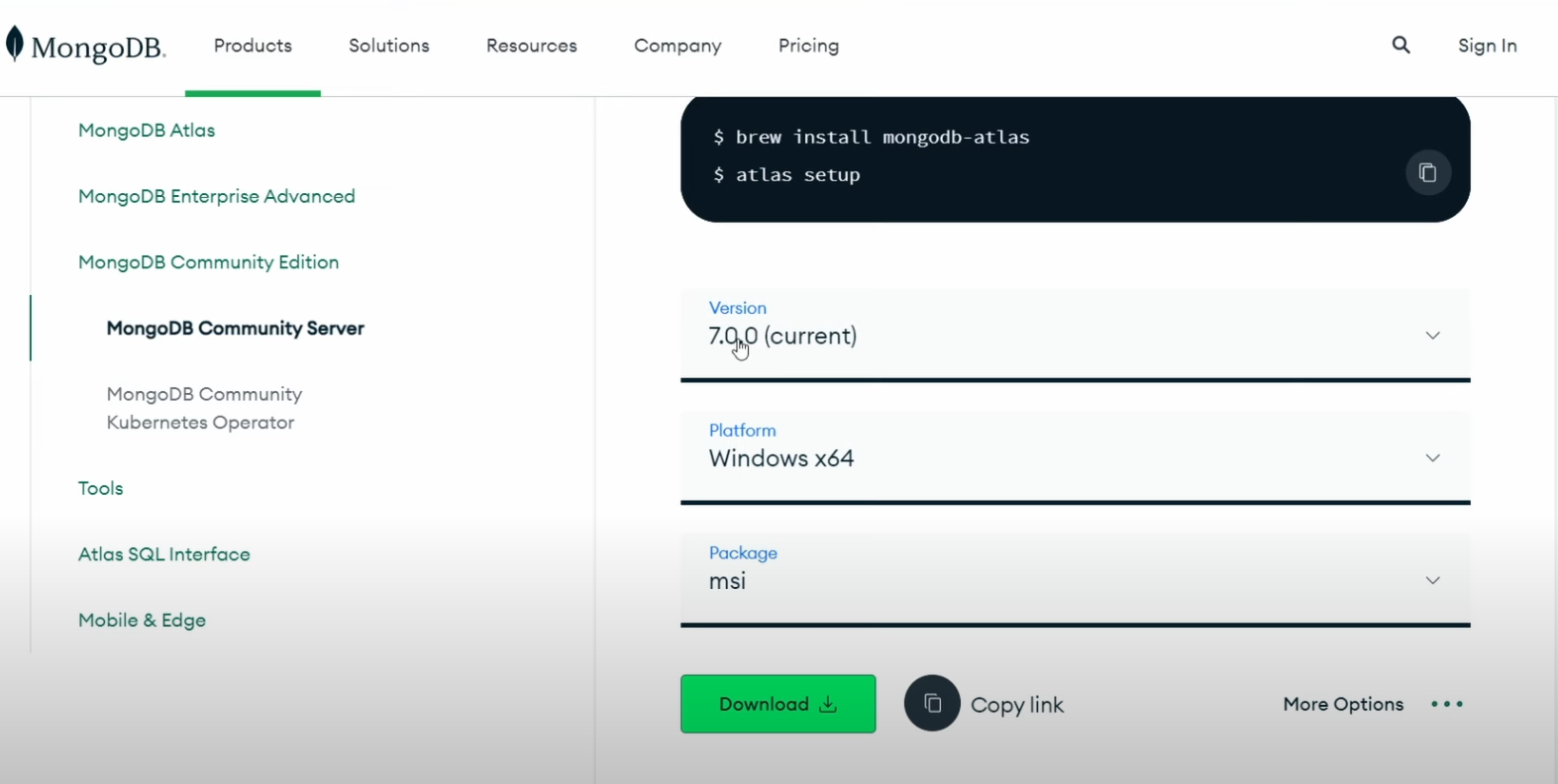The image size is (1558, 784).
Task: Open the Products menu
Action: 253,46
